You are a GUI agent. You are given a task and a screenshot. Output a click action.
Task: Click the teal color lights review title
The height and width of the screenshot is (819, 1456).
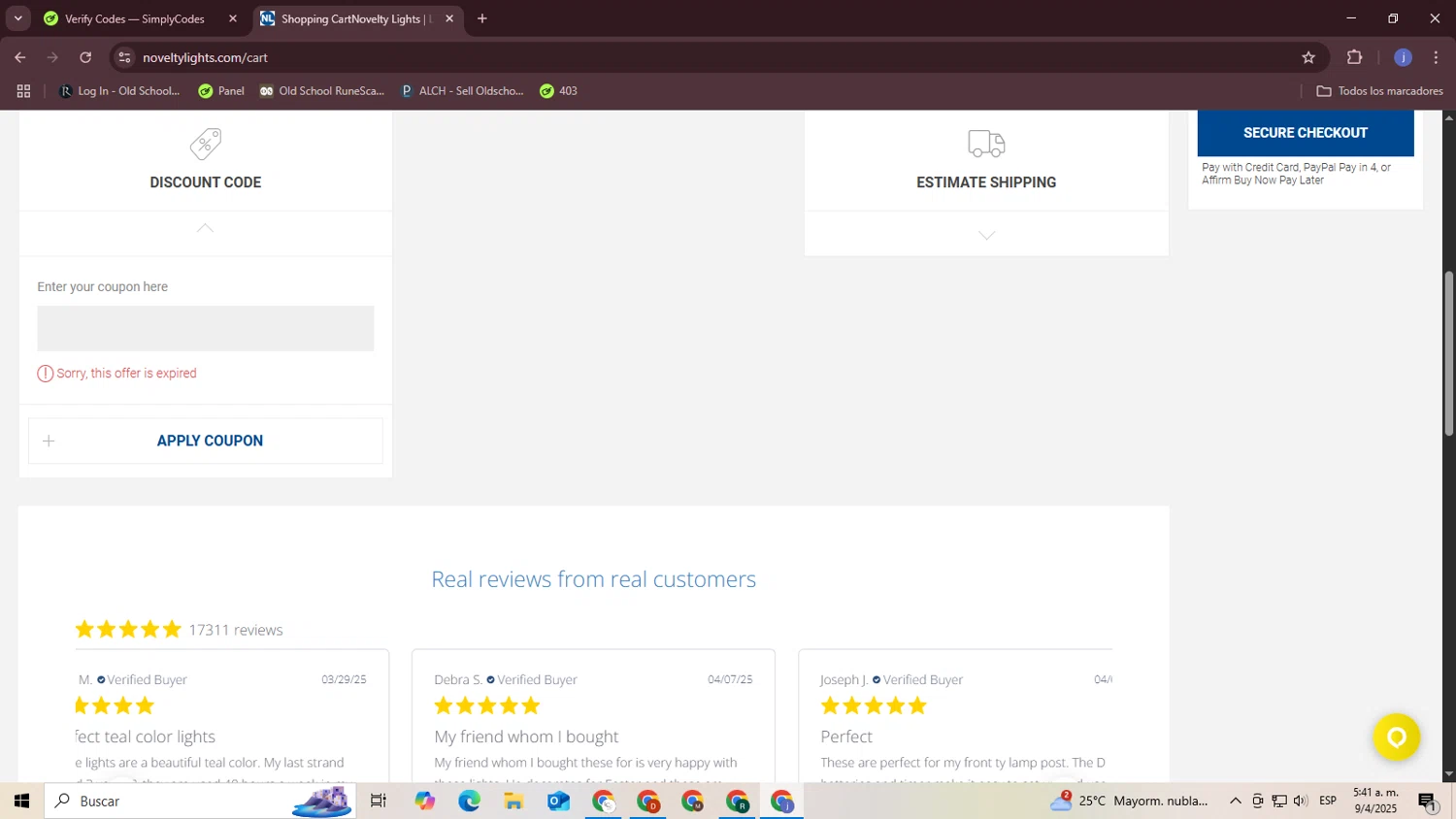[146, 737]
